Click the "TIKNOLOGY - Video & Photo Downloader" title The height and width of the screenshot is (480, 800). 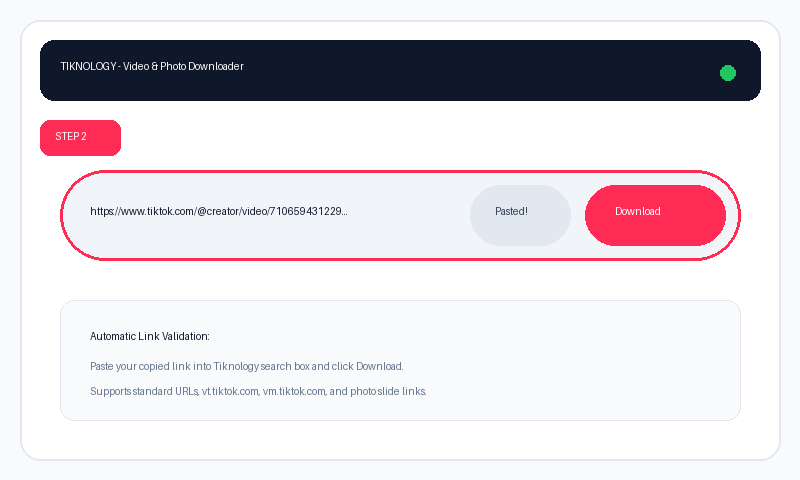152,66
